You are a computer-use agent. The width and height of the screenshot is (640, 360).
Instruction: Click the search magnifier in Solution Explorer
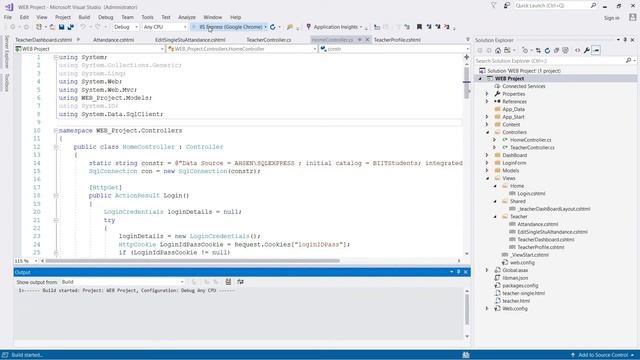pos(628,60)
